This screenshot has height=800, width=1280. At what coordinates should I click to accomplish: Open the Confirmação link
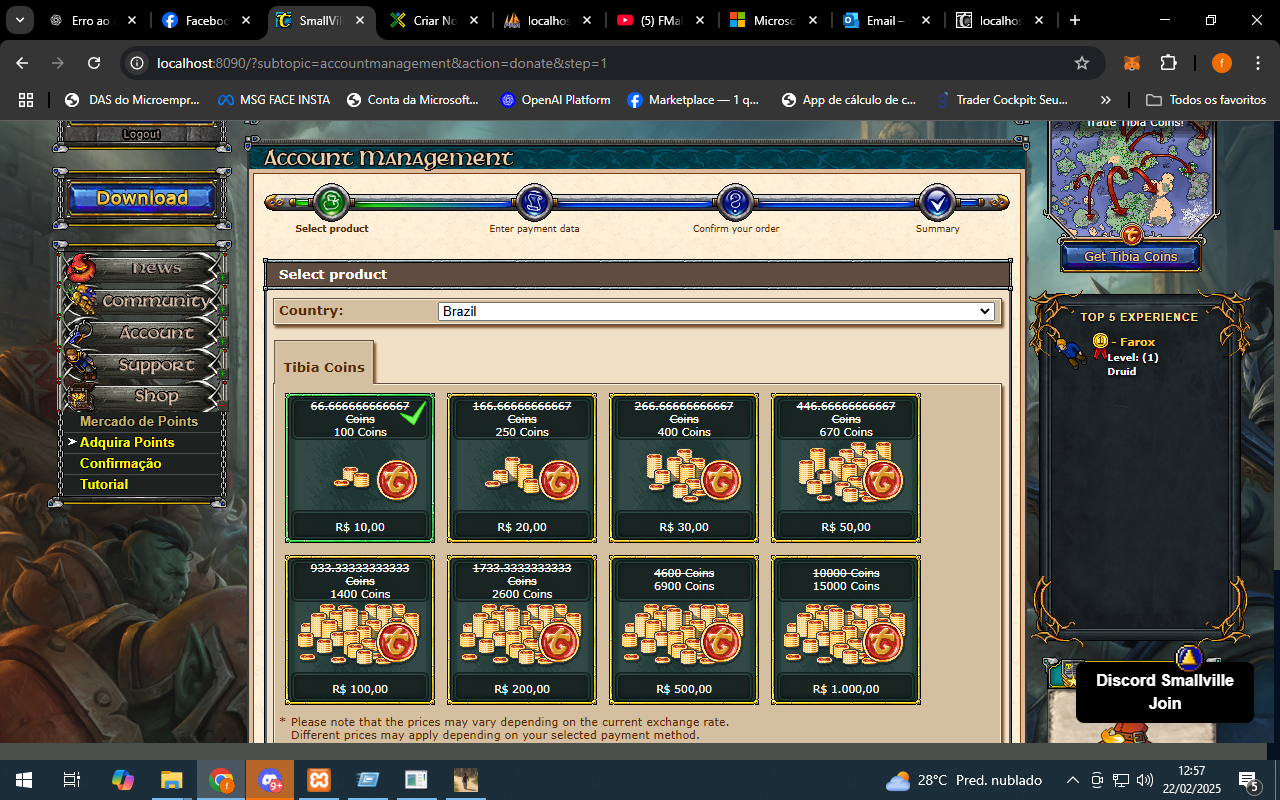point(120,463)
